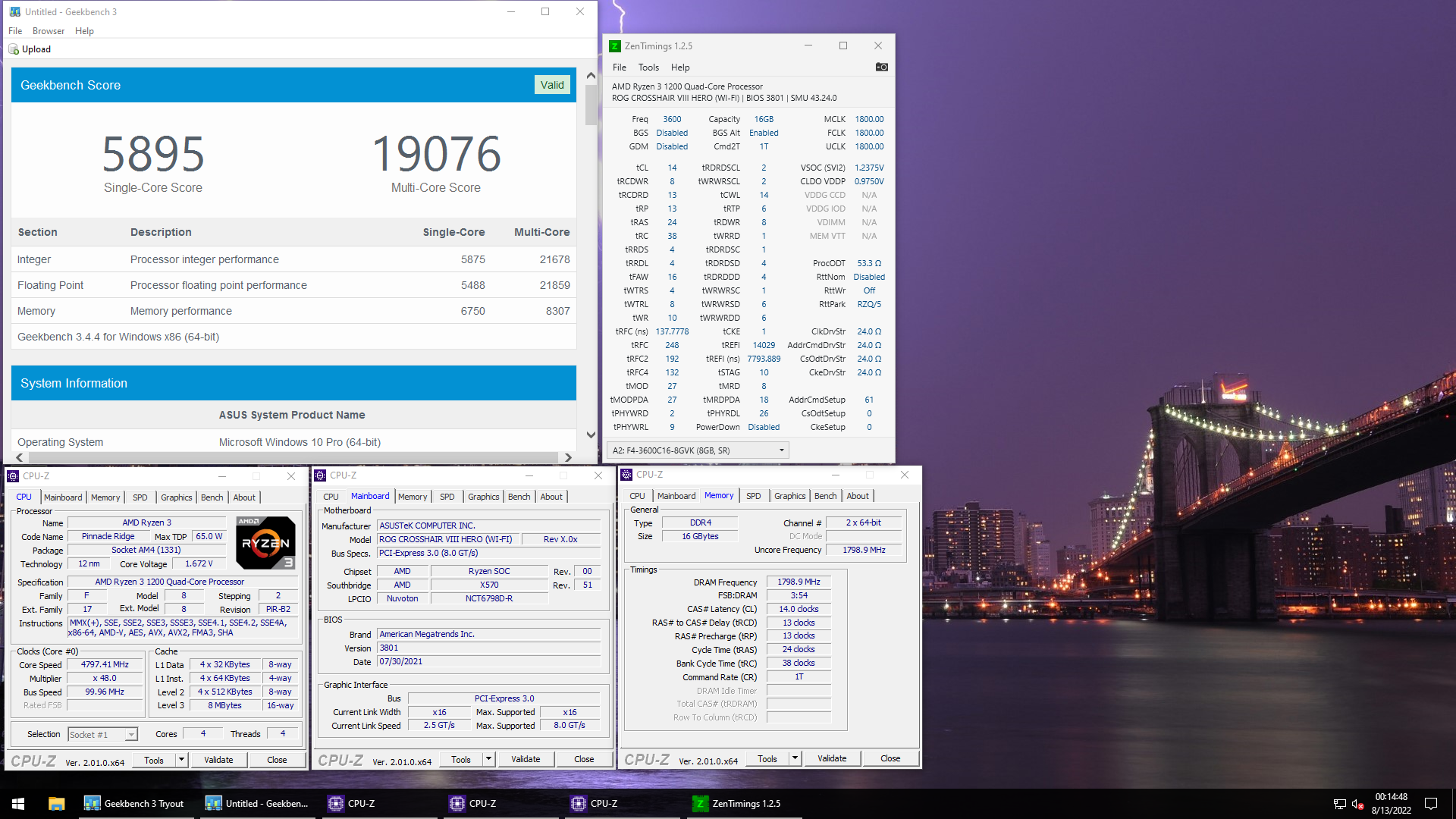Click Tools button in CPU-Z CPU window
The width and height of the screenshot is (1456, 819).
coord(154,760)
